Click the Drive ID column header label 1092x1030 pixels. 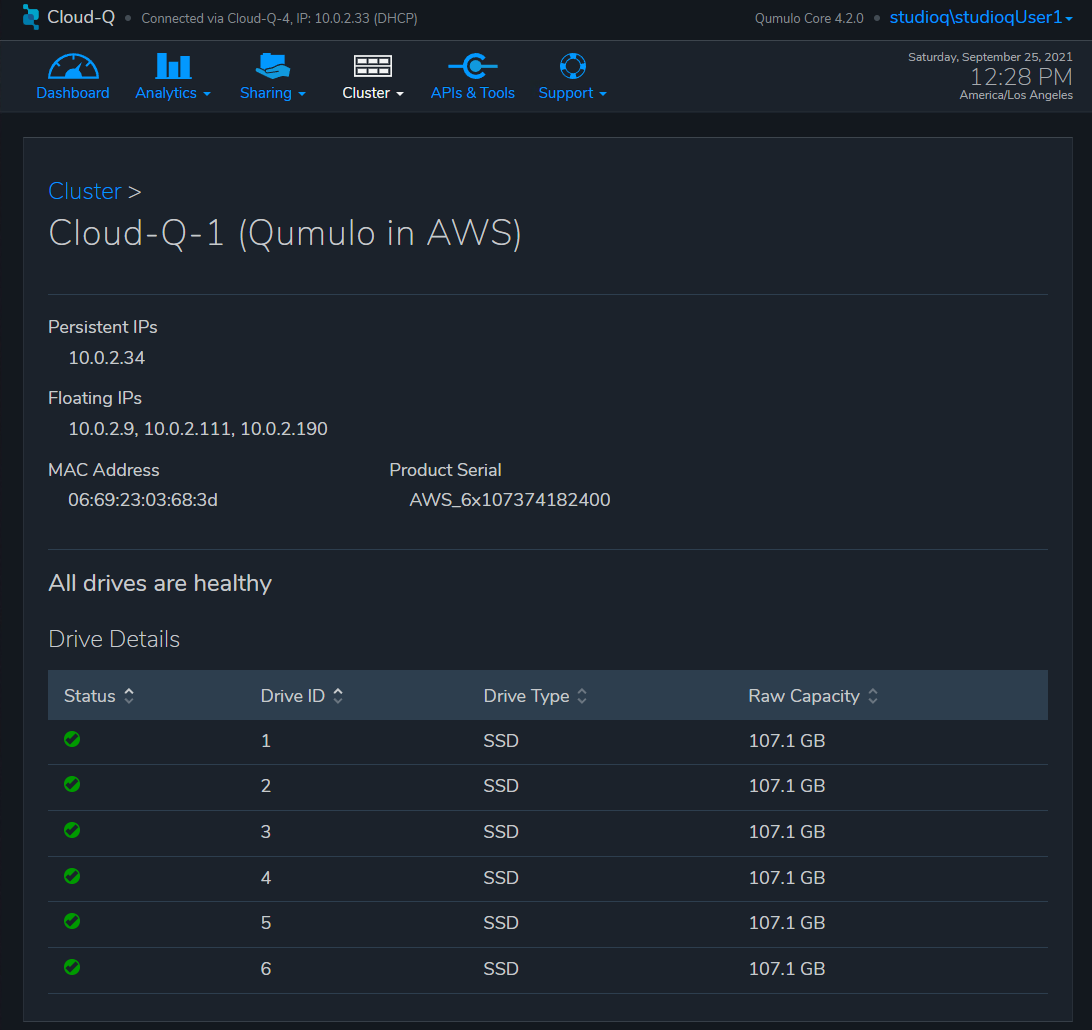point(292,696)
